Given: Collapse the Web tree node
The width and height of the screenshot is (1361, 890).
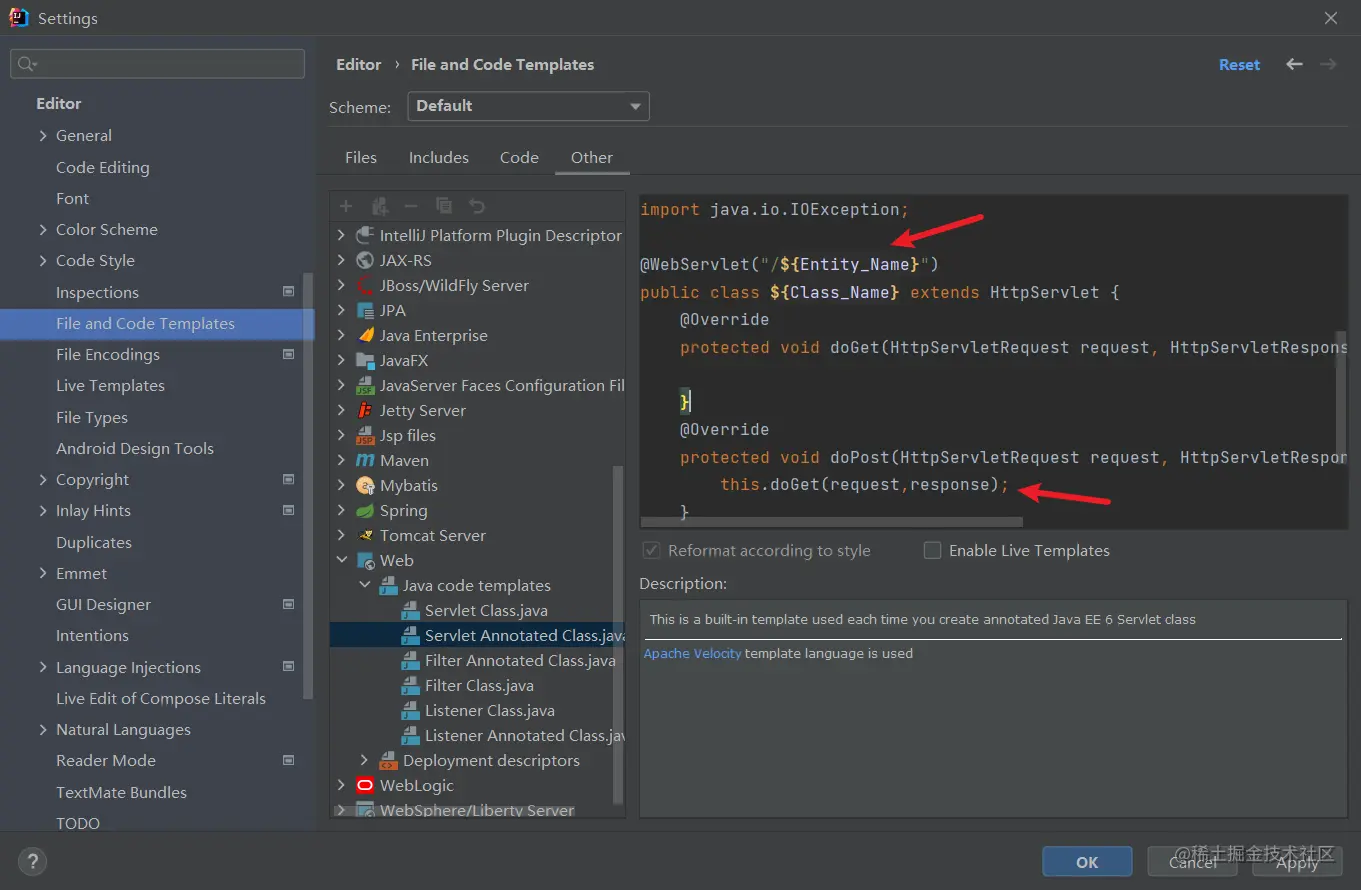Looking at the screenshot, I should click(x=342, y=561).
